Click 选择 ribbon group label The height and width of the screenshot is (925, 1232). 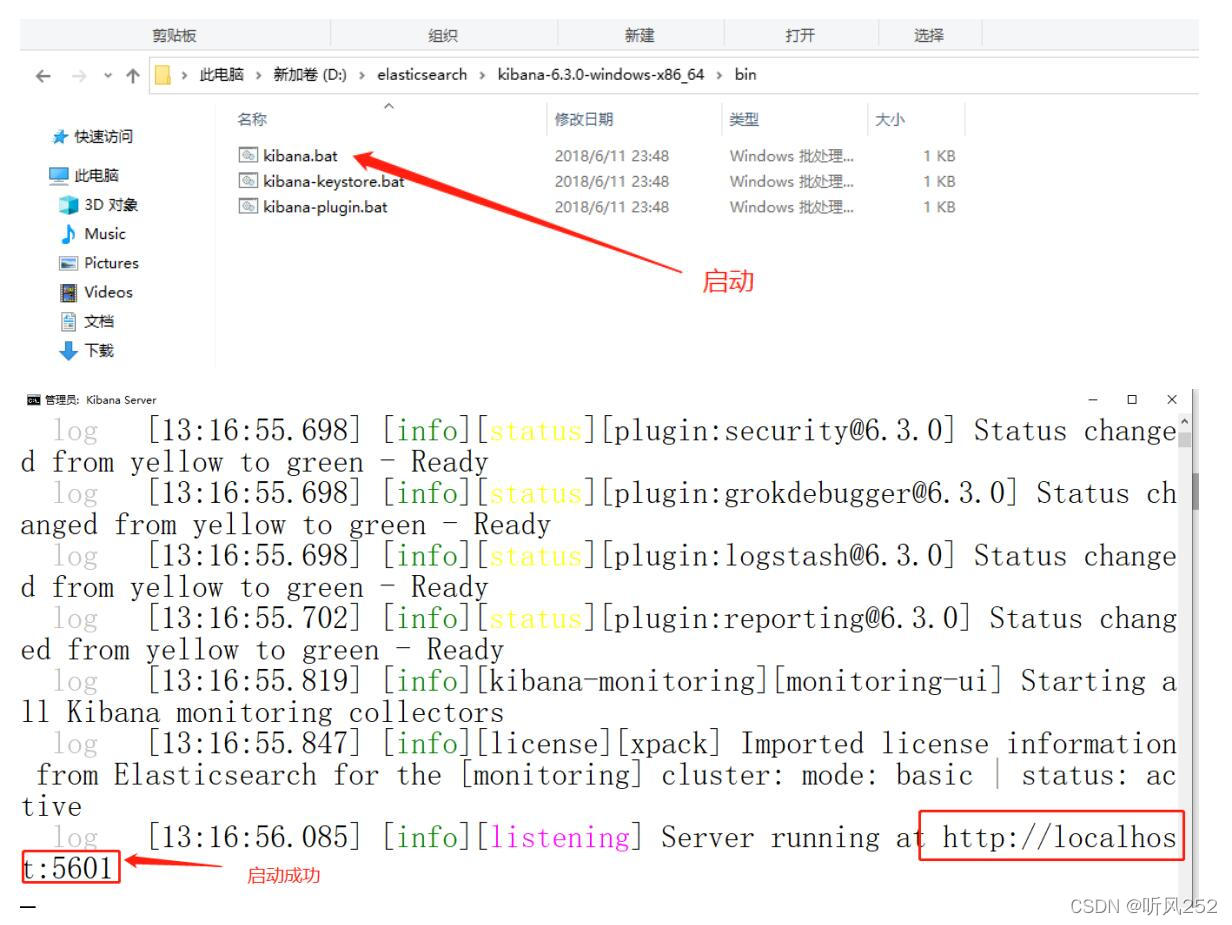click(928, 36)
